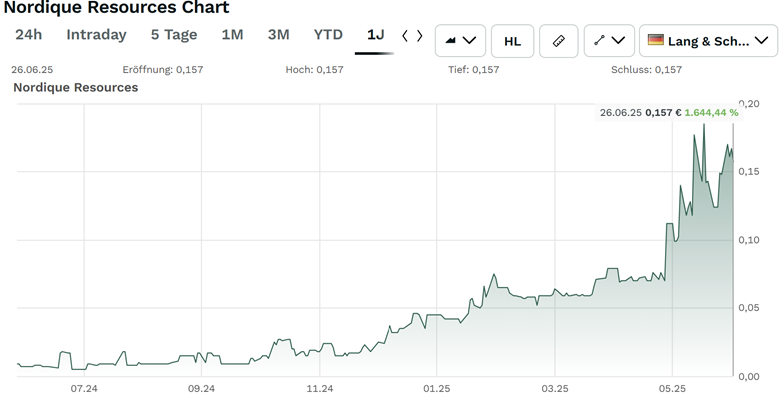
Task: Click the area chart type icon
Action: 450,41
